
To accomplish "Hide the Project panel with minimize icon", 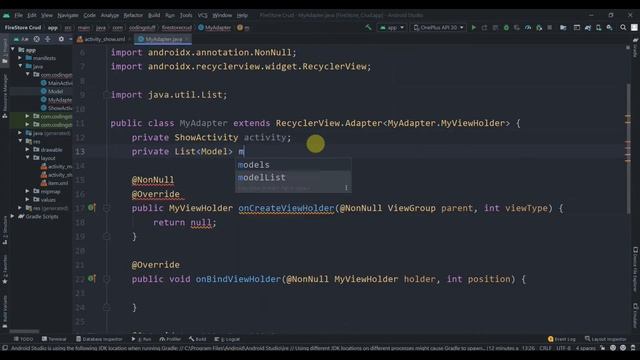I will (70, 39).
